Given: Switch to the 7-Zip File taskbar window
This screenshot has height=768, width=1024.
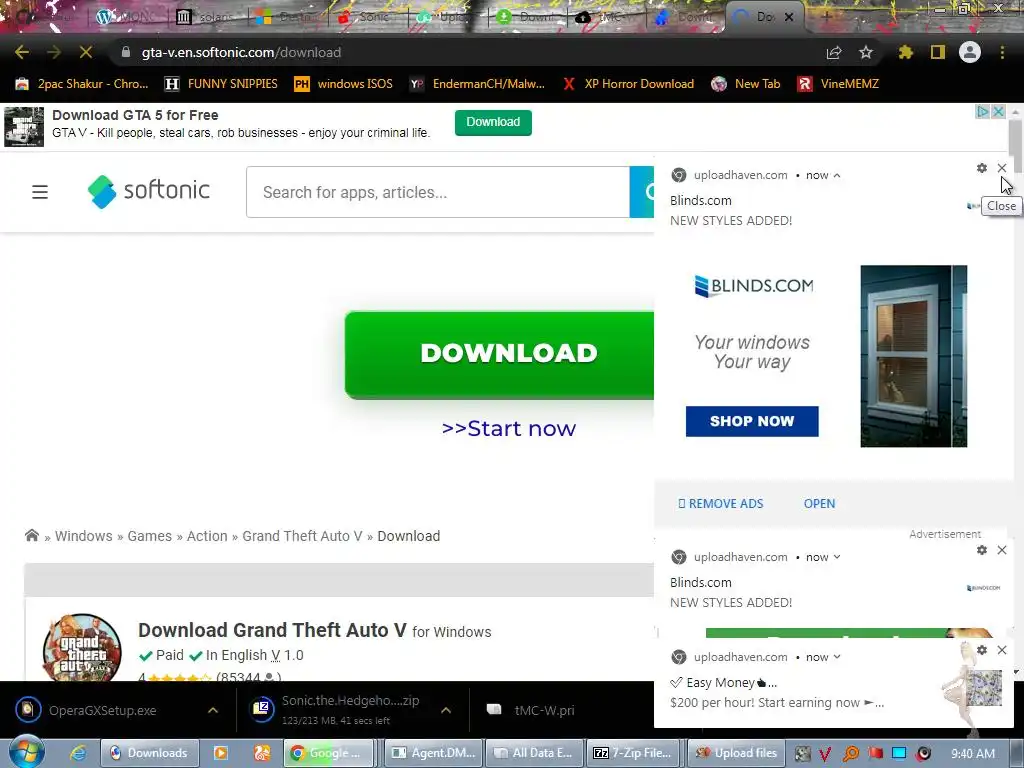Looking at the screenshot, I should click(x=633, y=753).
